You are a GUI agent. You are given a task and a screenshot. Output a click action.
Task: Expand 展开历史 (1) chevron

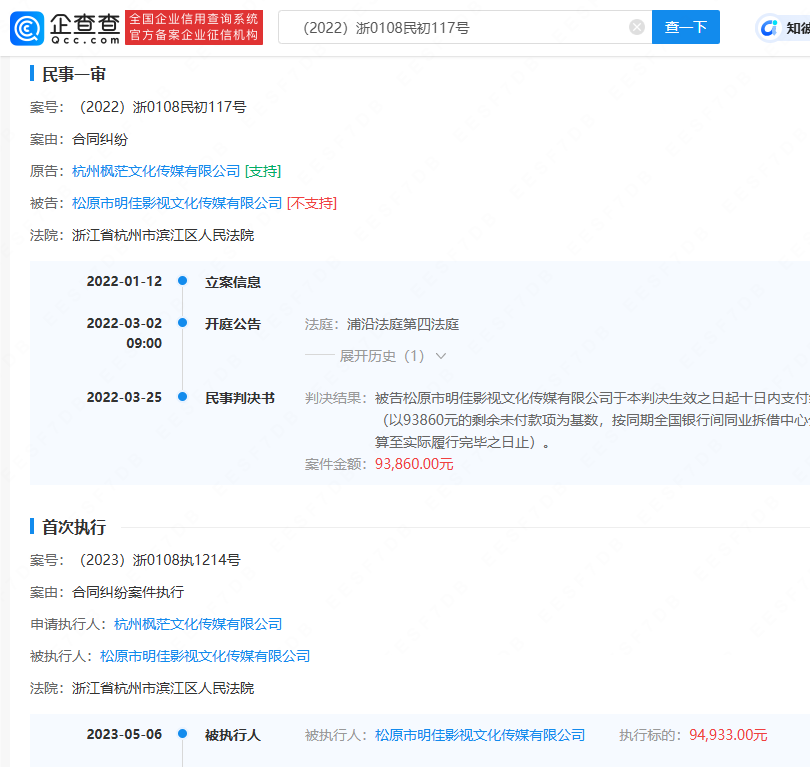click(x=441, y=356)
